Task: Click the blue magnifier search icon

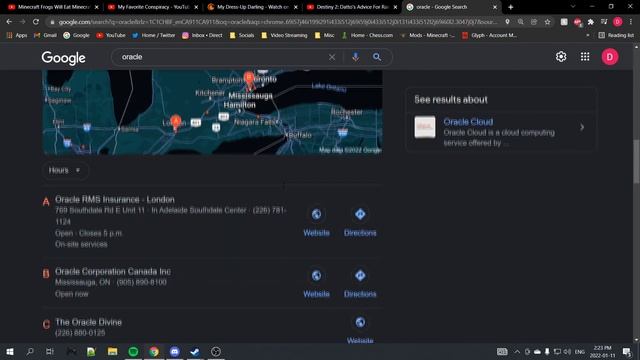Action: tap(377, 57)
